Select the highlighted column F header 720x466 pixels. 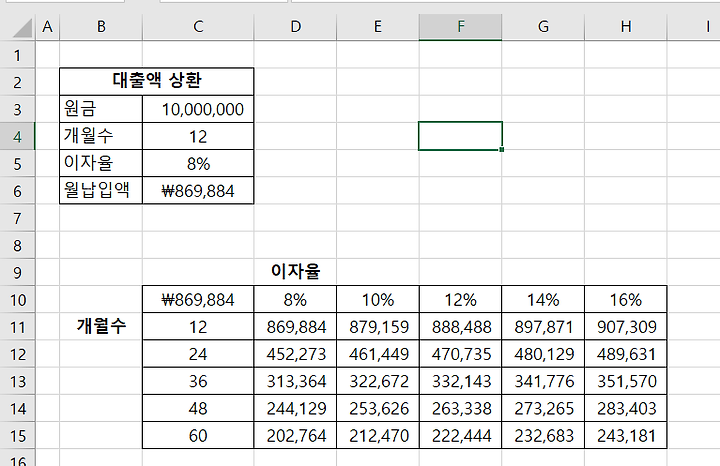[461, 27]
